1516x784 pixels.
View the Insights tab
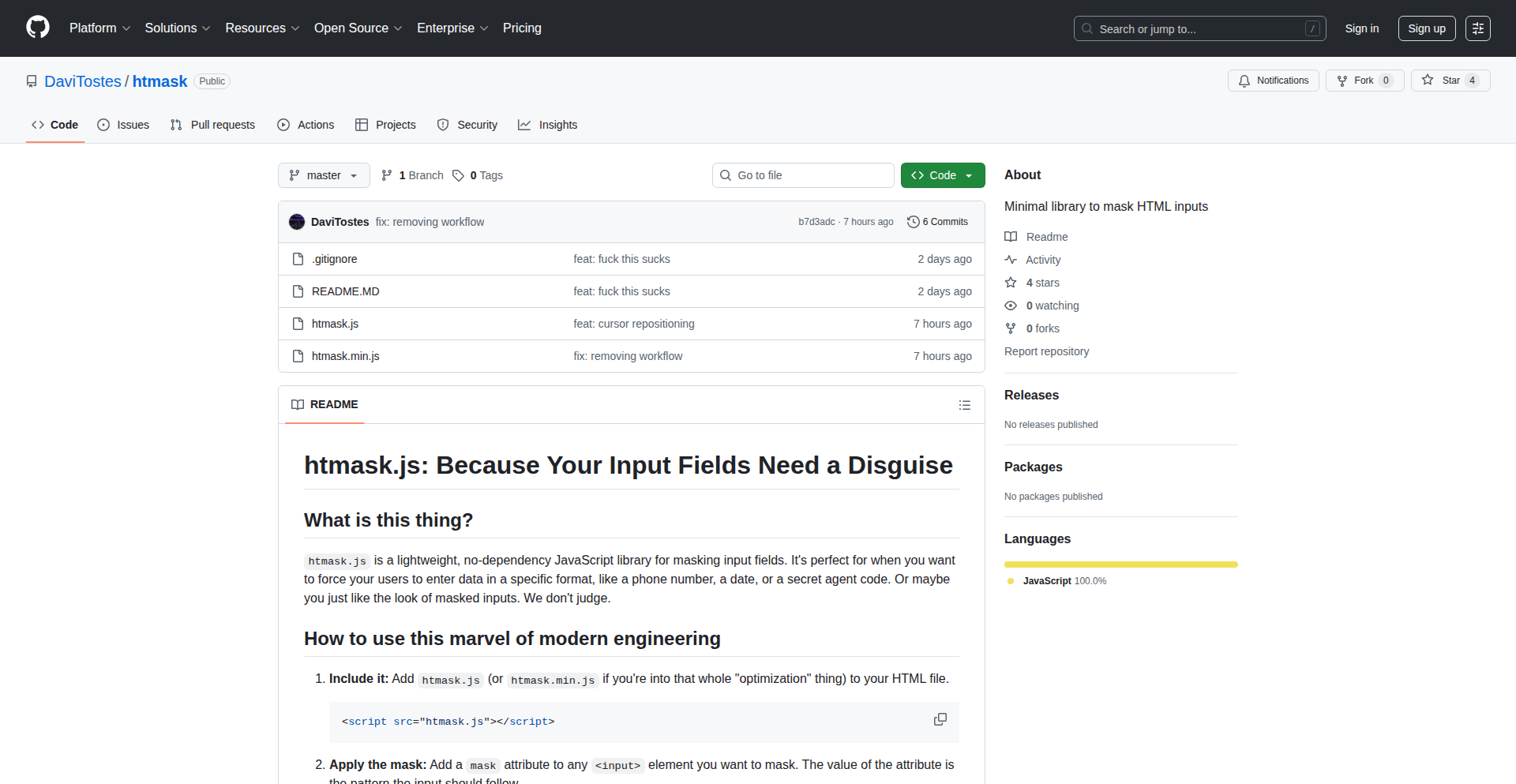click(x=548, y=125)
